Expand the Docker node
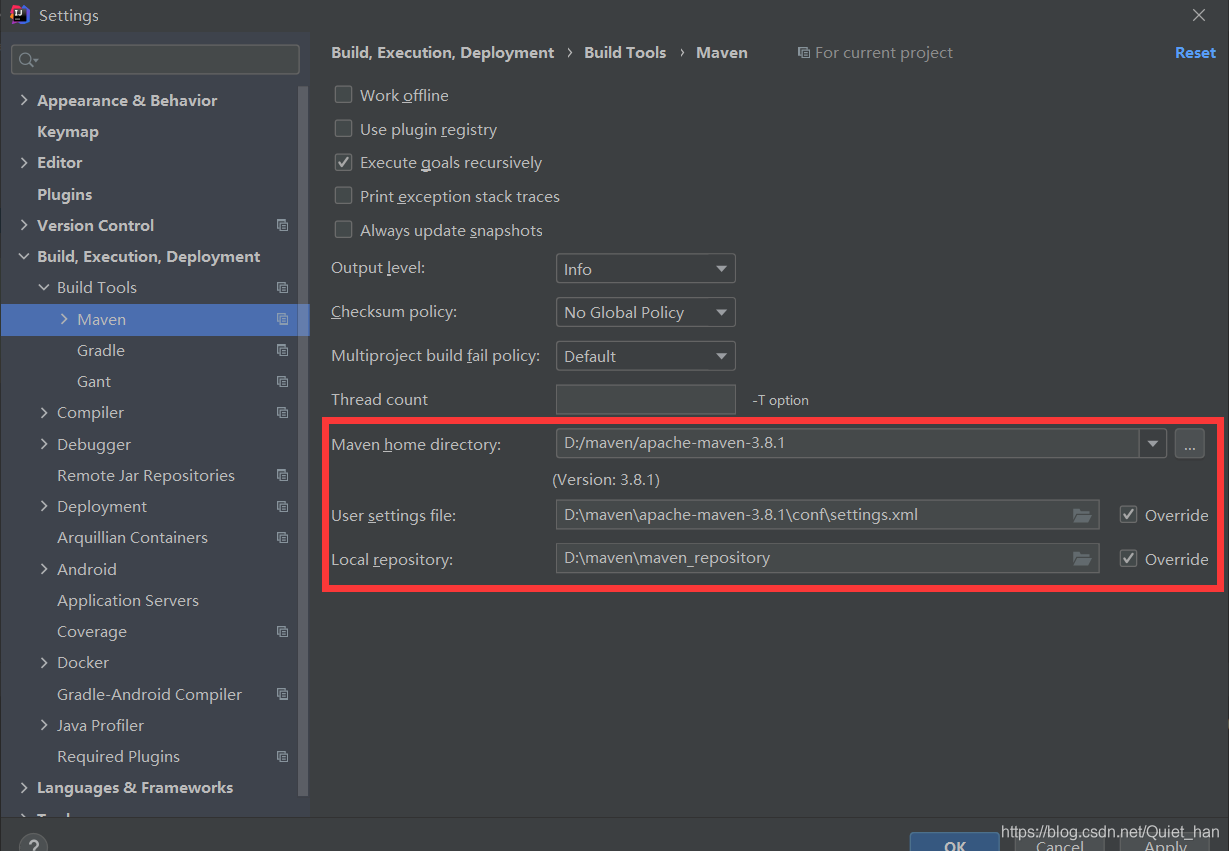 point(44,663)
